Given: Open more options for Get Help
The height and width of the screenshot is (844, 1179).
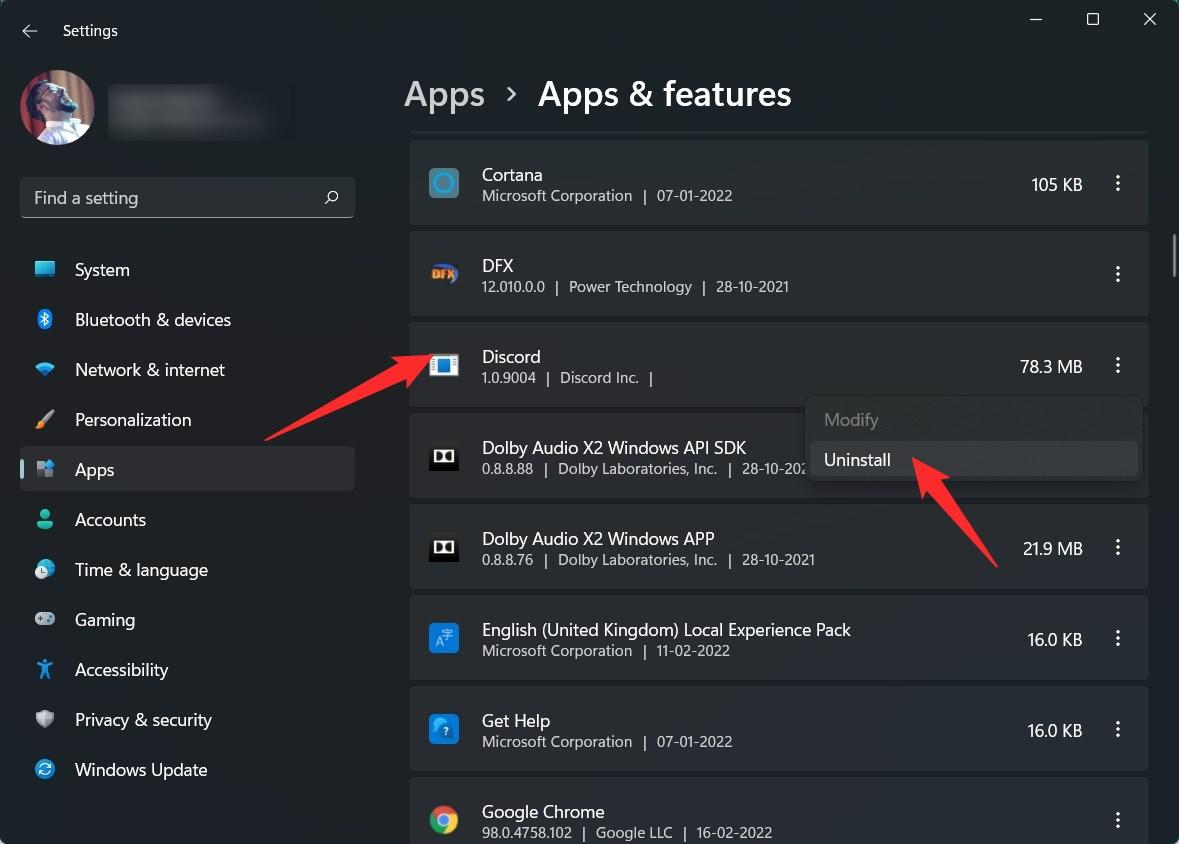Looking at the screenshot, I should tap(1118, 729).
